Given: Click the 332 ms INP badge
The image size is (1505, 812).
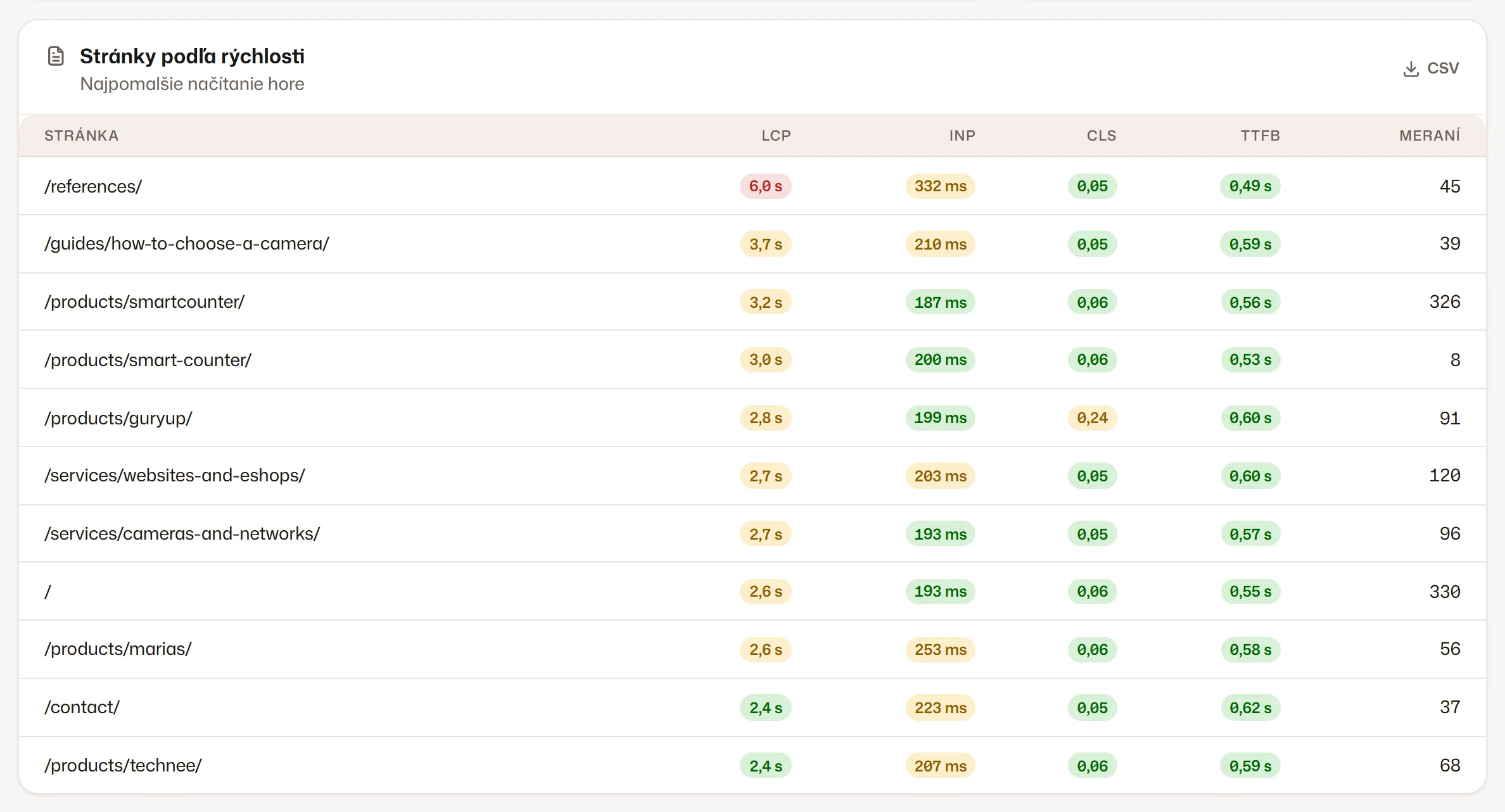Looking at the screenshot, I should (941, 186).
